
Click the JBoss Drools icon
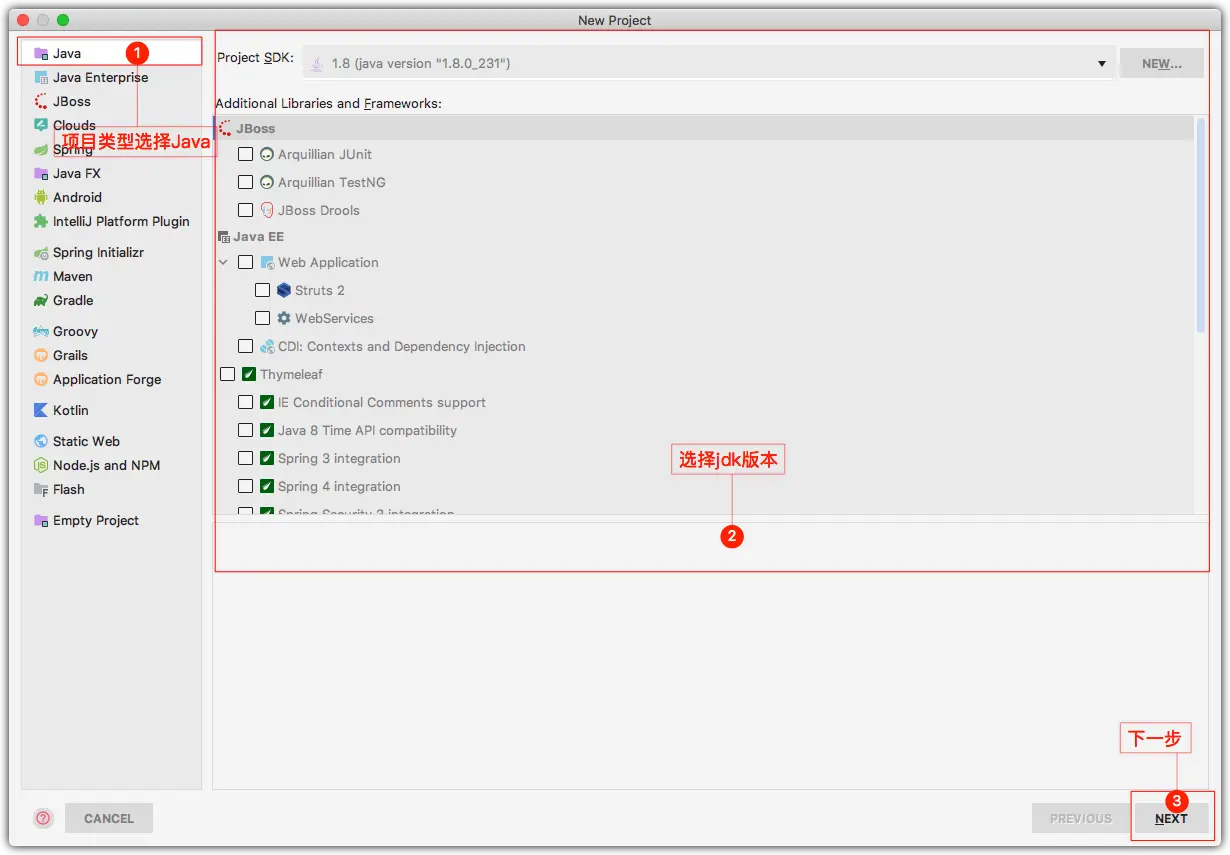[x=267, y=210]
